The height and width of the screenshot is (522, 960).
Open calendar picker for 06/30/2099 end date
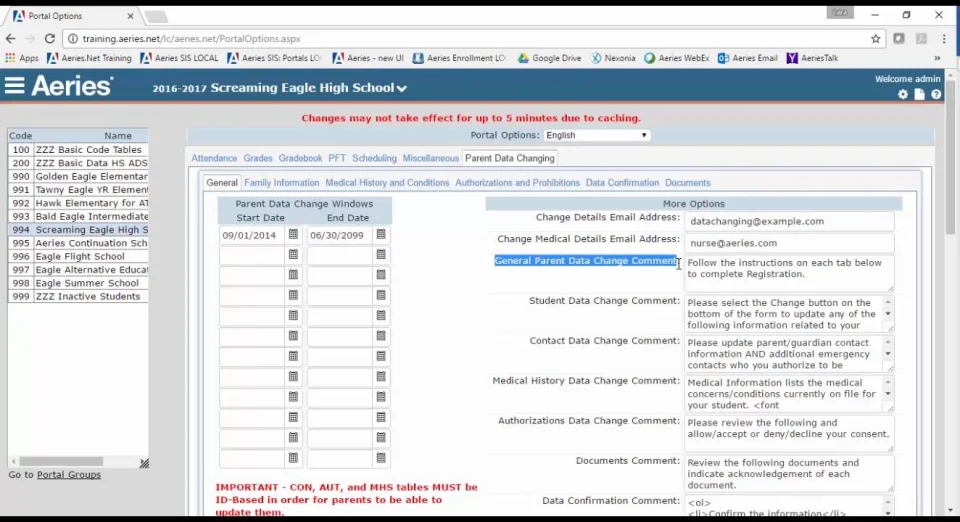(381, 234)
